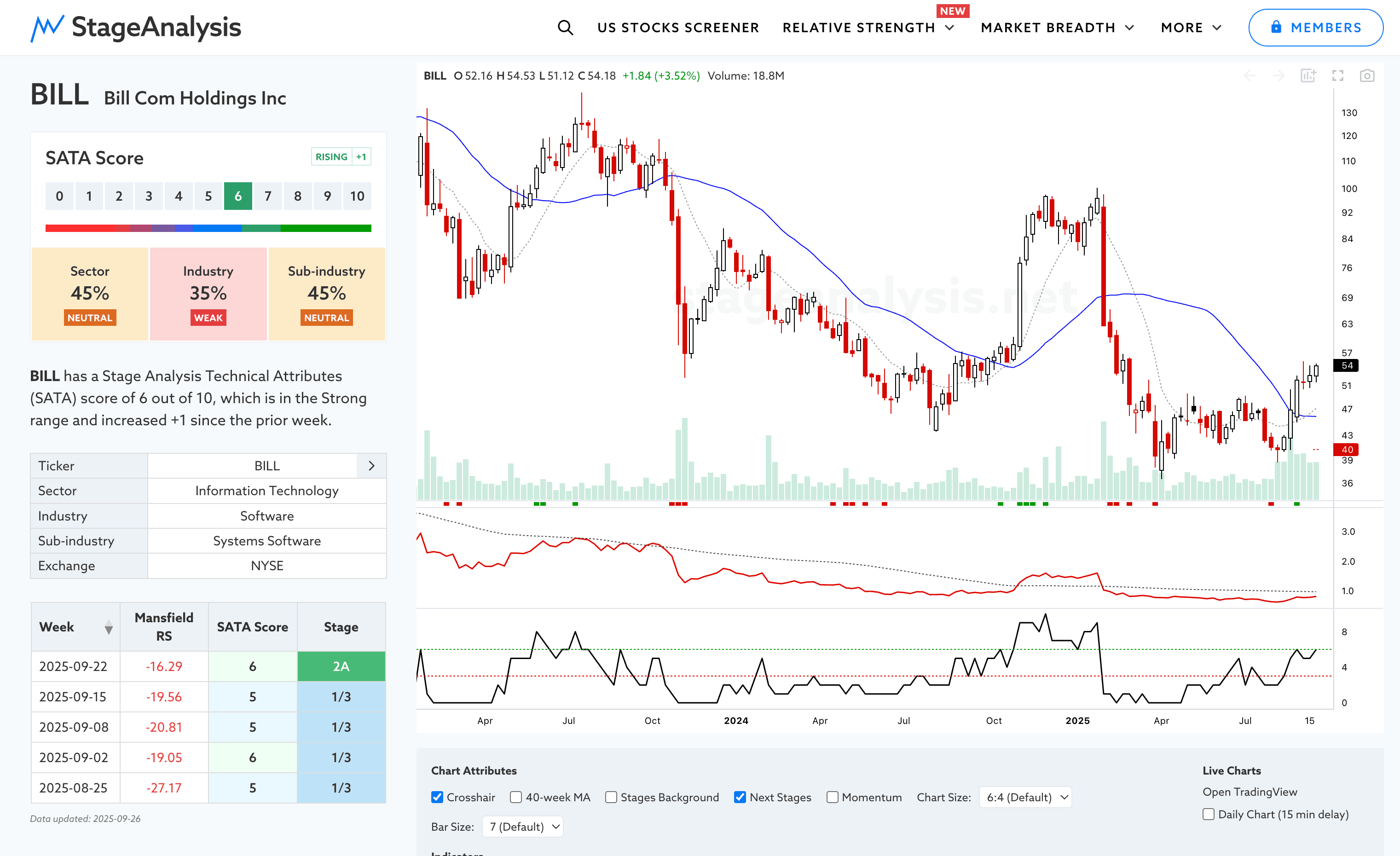Click the BILL ticker heading
Viewport: 1400px width, 856px height.
[x=59, y=94]
